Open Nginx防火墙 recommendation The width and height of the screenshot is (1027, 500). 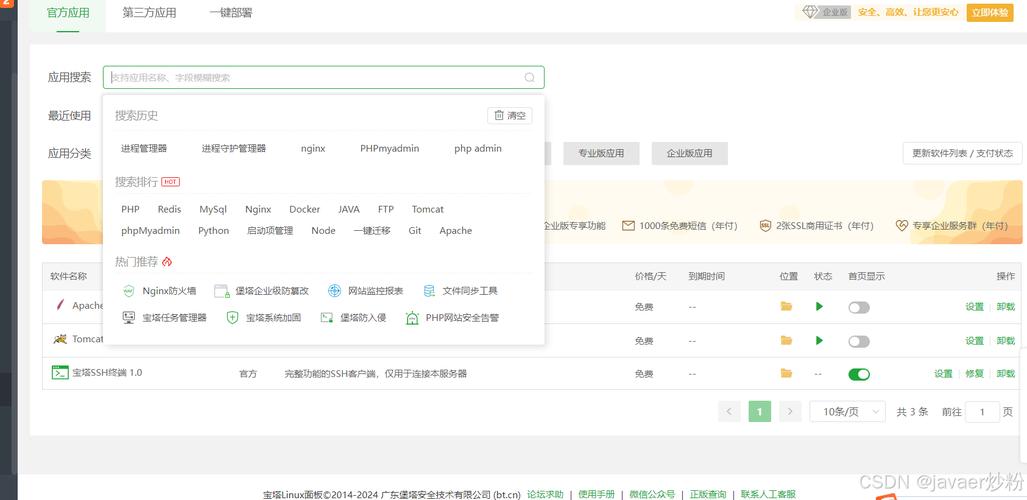(x=159, y=290)
